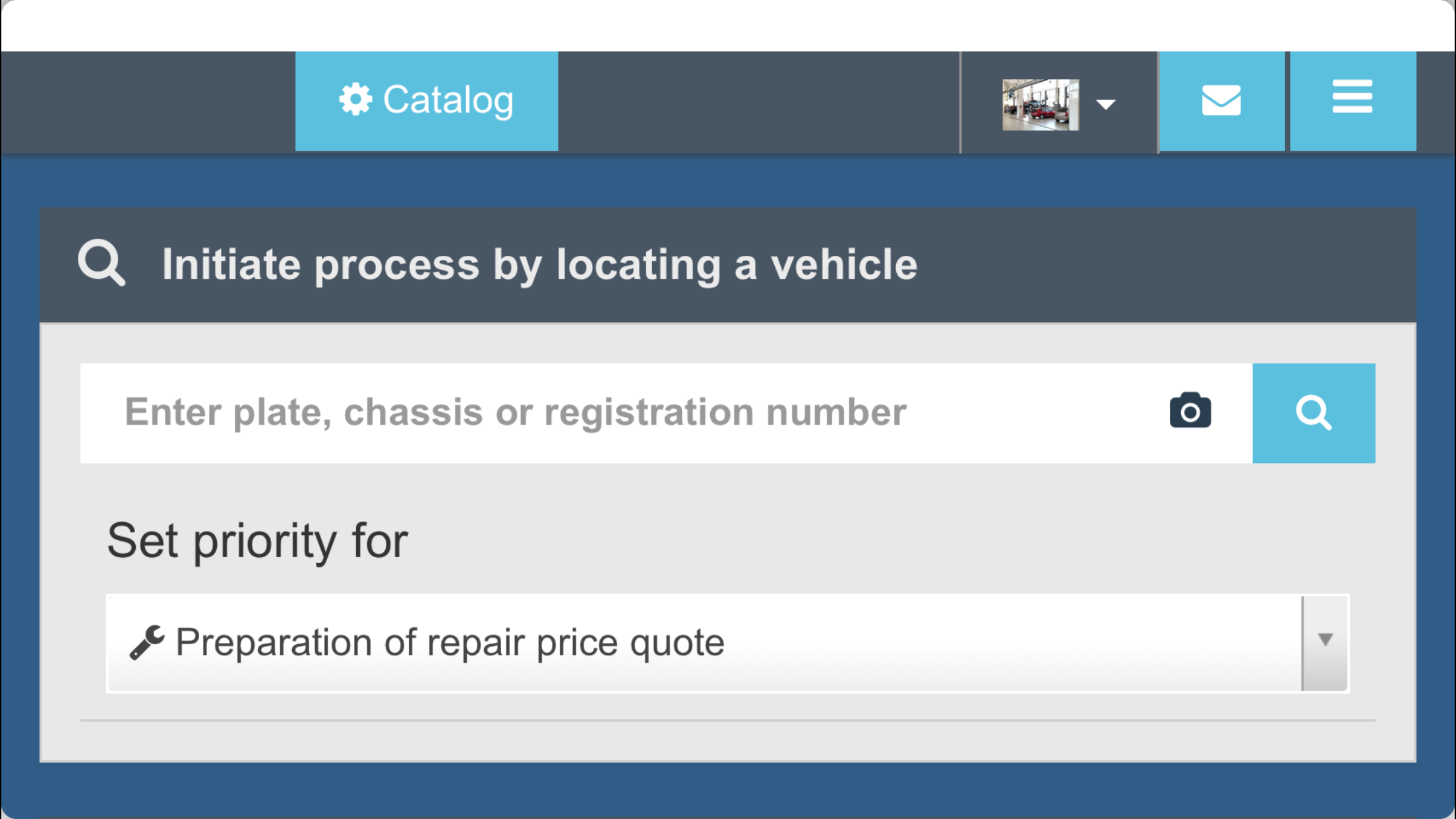Select the Preparation of repair price quote box
Screen dimensions: 1456x819
[727, 643]
